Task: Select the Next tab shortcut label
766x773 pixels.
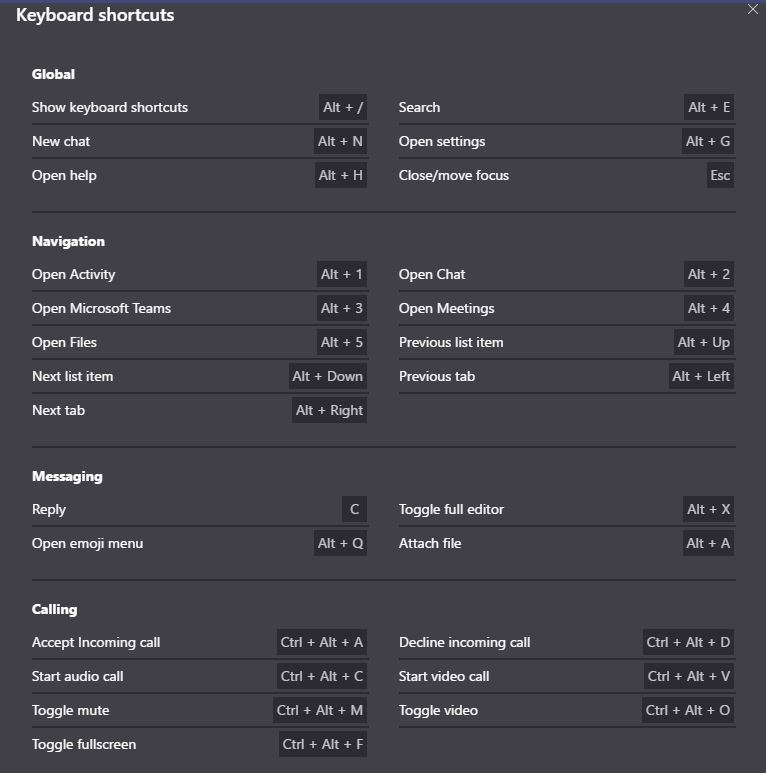Action: coord(58,411)
